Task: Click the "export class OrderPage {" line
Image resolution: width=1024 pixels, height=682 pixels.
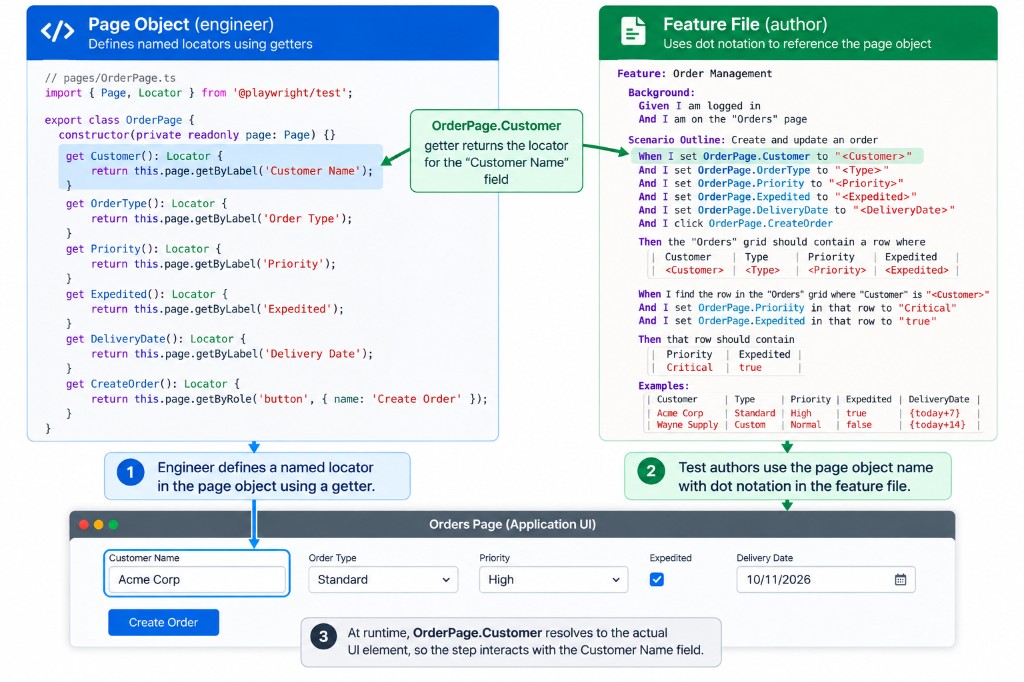Action: [120, 120]
